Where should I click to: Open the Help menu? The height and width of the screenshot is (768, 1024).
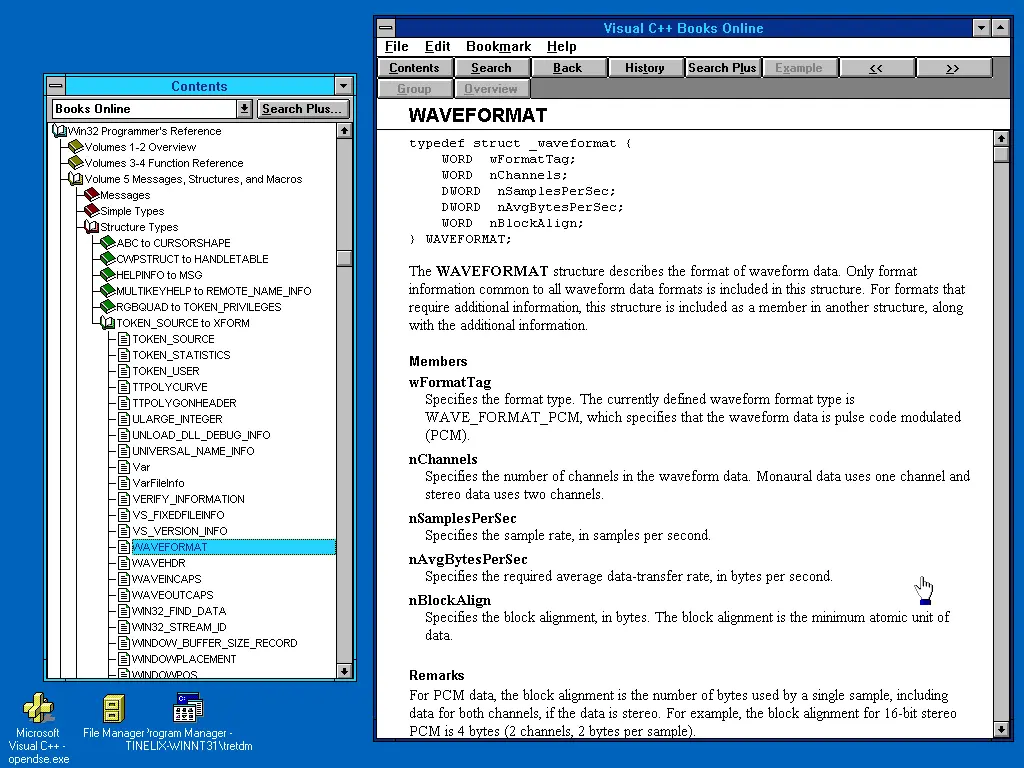pos(562,46)
